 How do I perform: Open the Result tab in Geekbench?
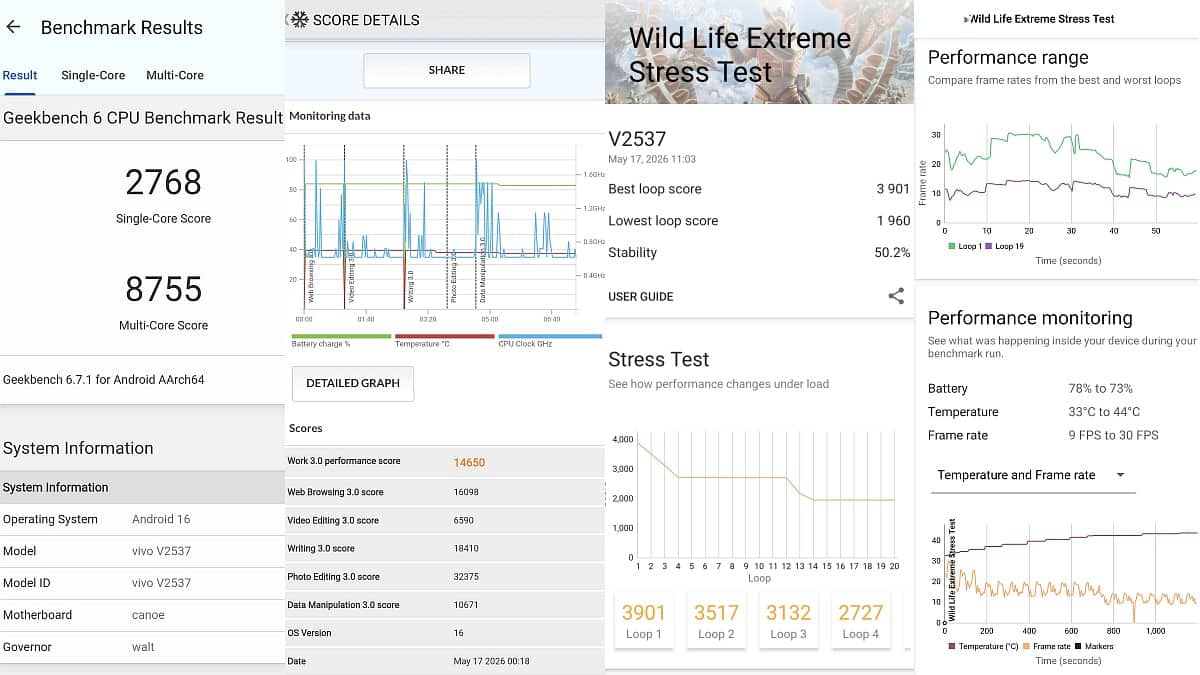tap(20, 75)
